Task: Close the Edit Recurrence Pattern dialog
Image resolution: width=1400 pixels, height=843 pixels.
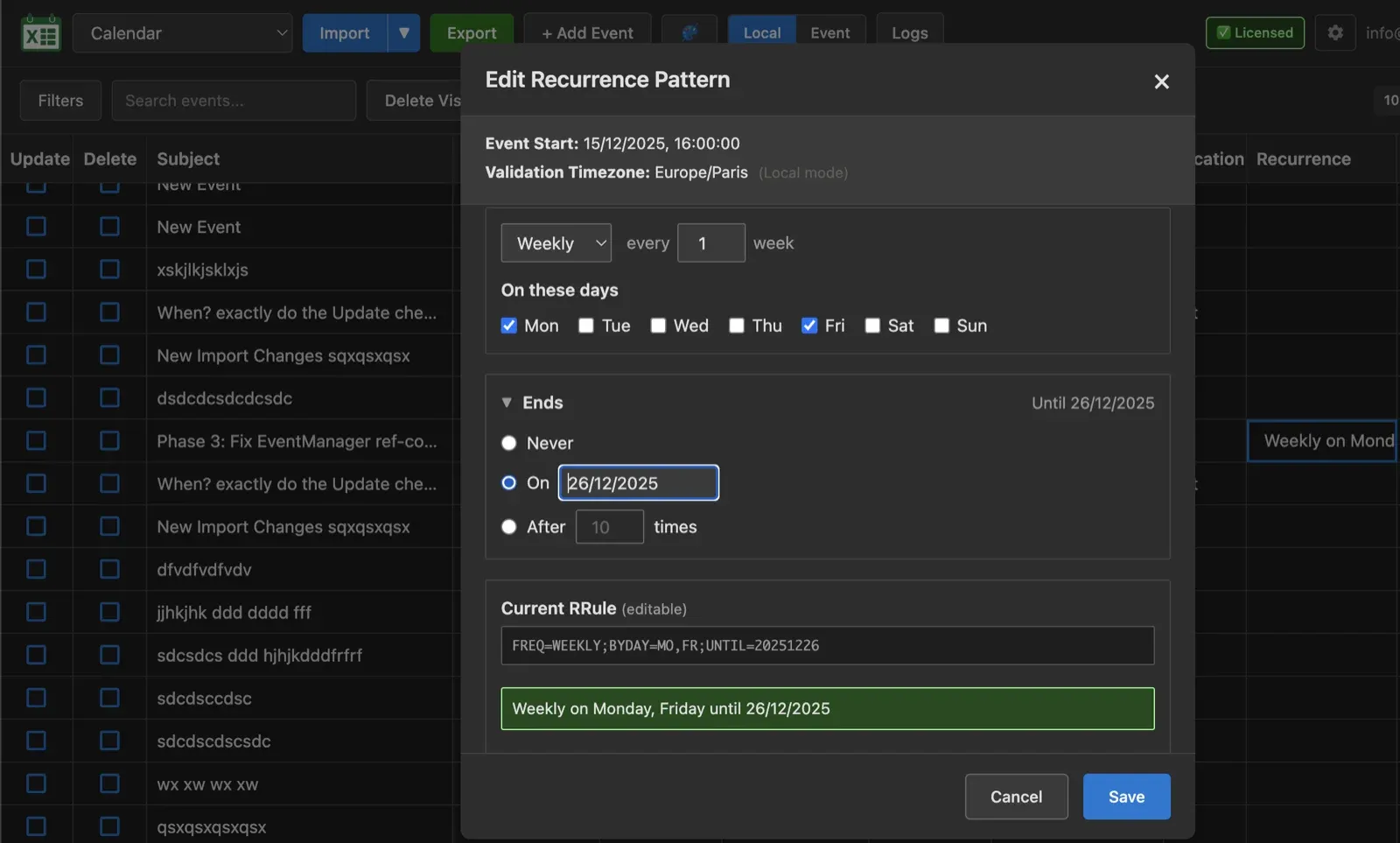Action: (x=1161, y=81)
